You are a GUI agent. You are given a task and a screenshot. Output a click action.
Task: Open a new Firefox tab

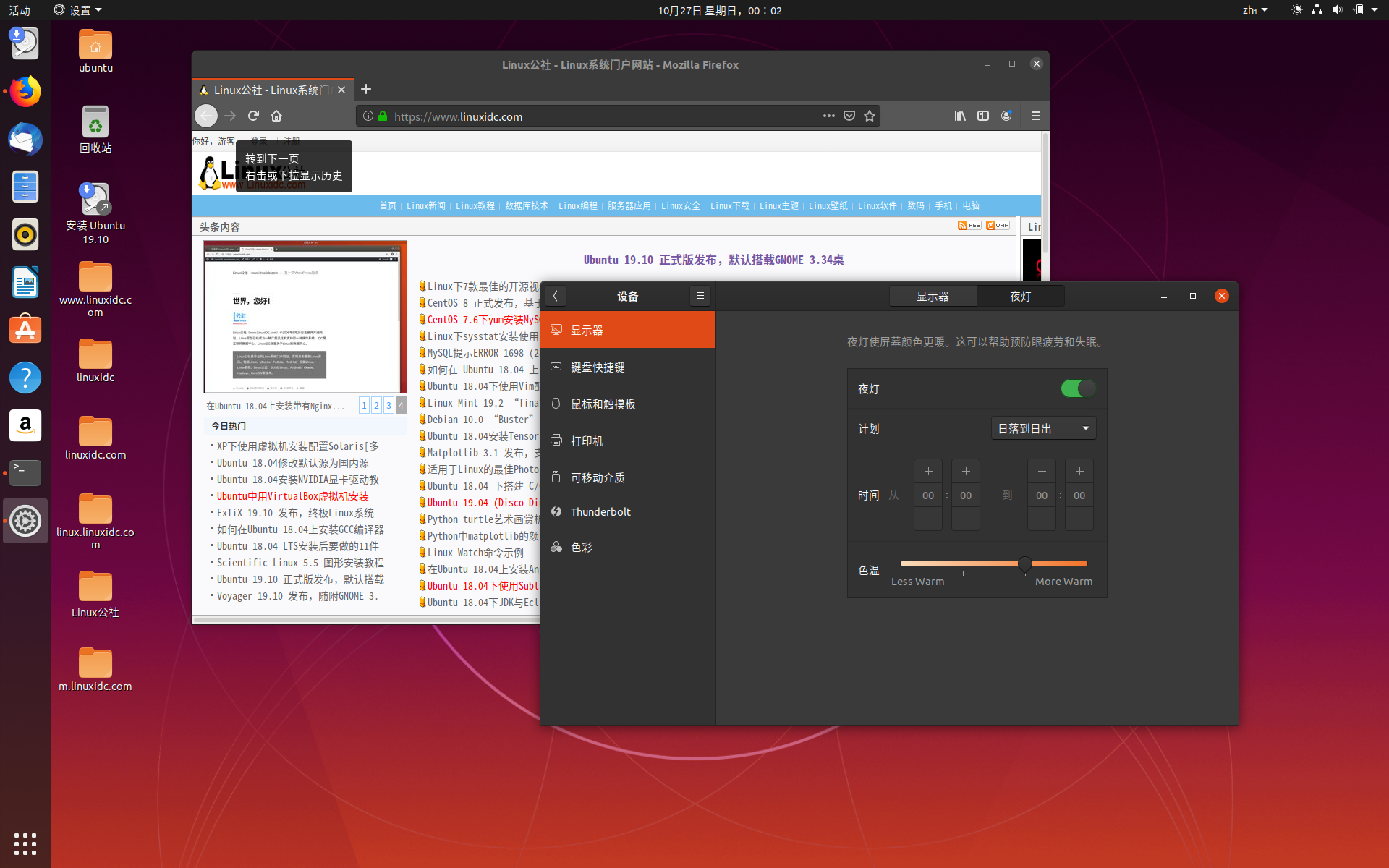[366, 89]
